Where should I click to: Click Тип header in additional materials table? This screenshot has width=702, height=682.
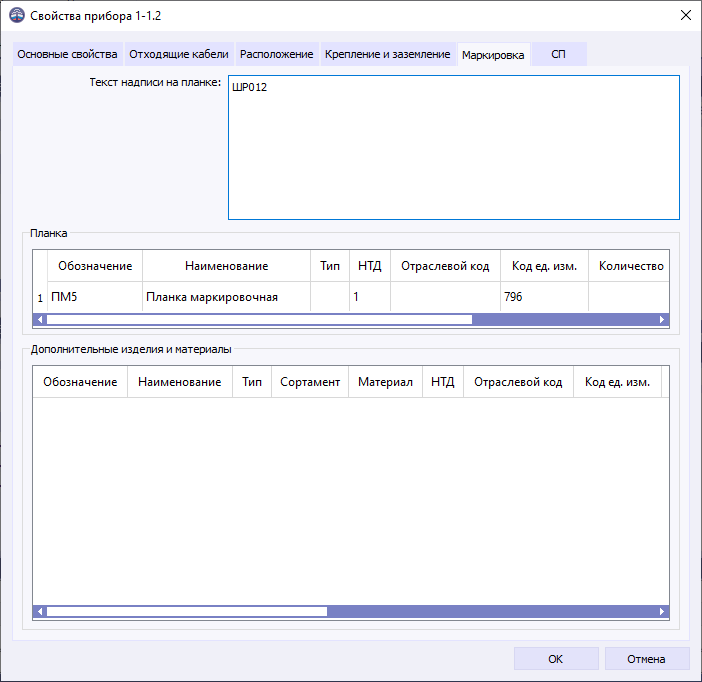[x=252, y=382]
